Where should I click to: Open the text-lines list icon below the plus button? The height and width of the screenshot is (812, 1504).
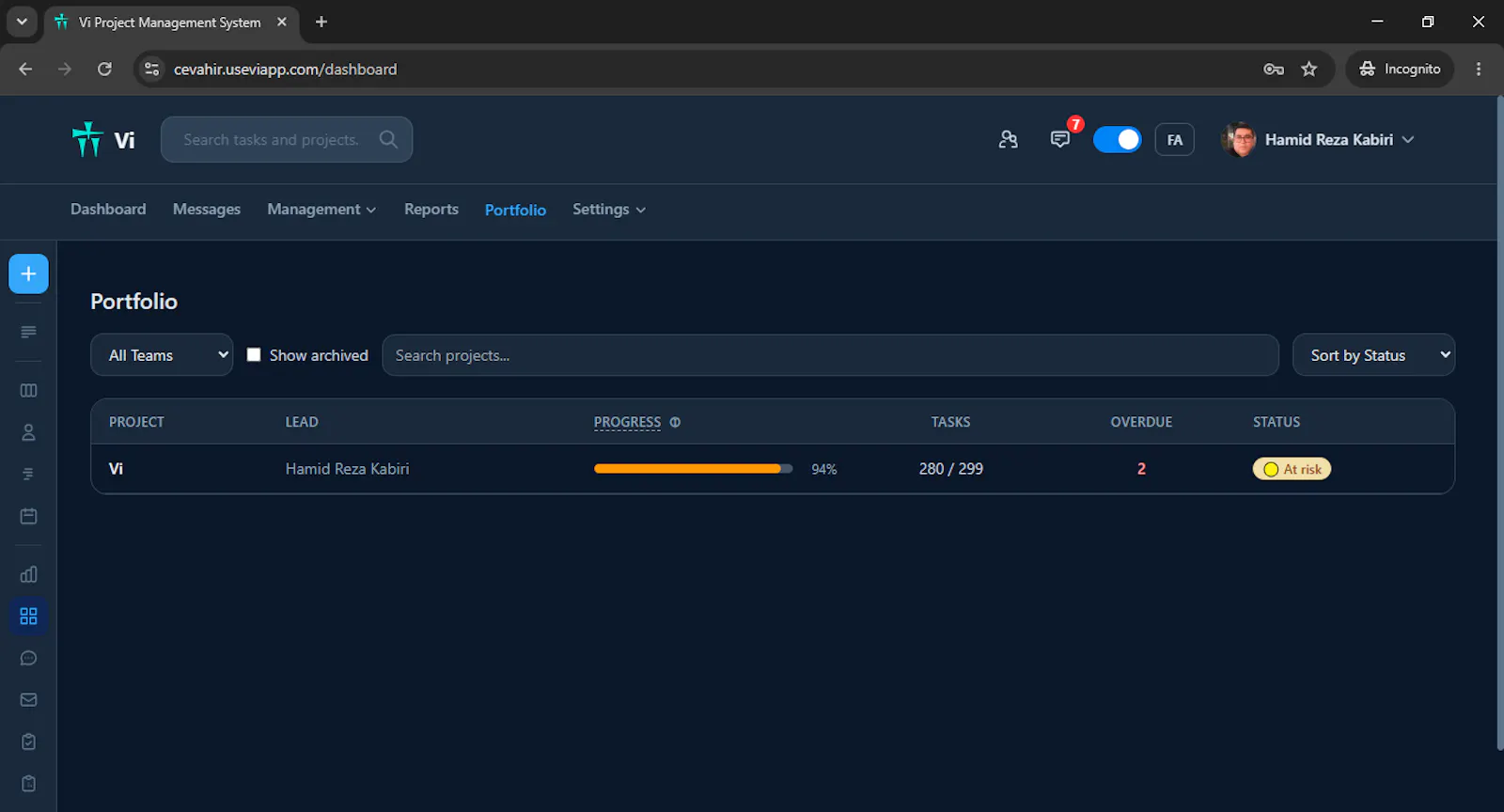click(x=28, y=332)
